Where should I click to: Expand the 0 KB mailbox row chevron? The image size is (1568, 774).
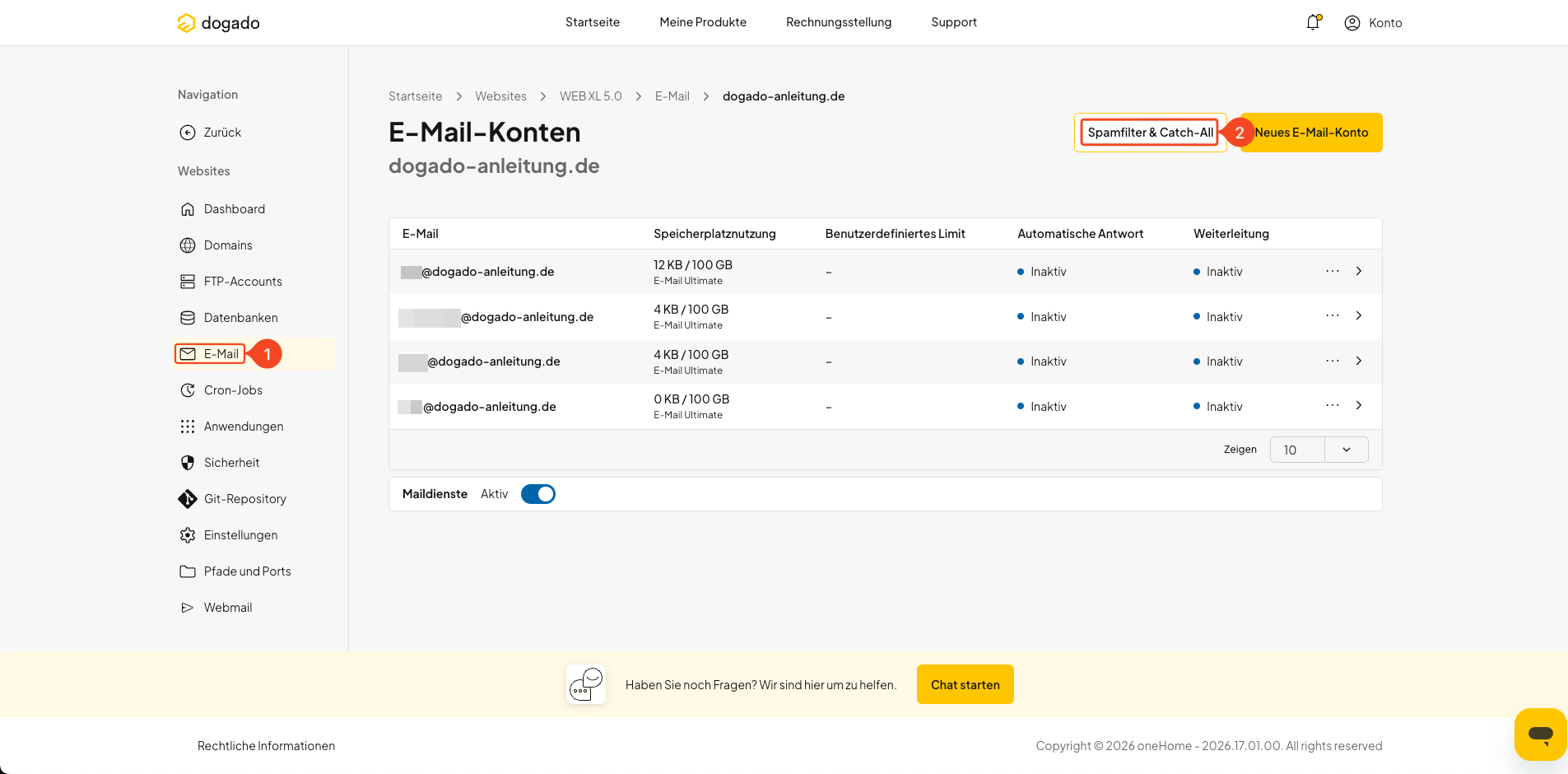1359,406
